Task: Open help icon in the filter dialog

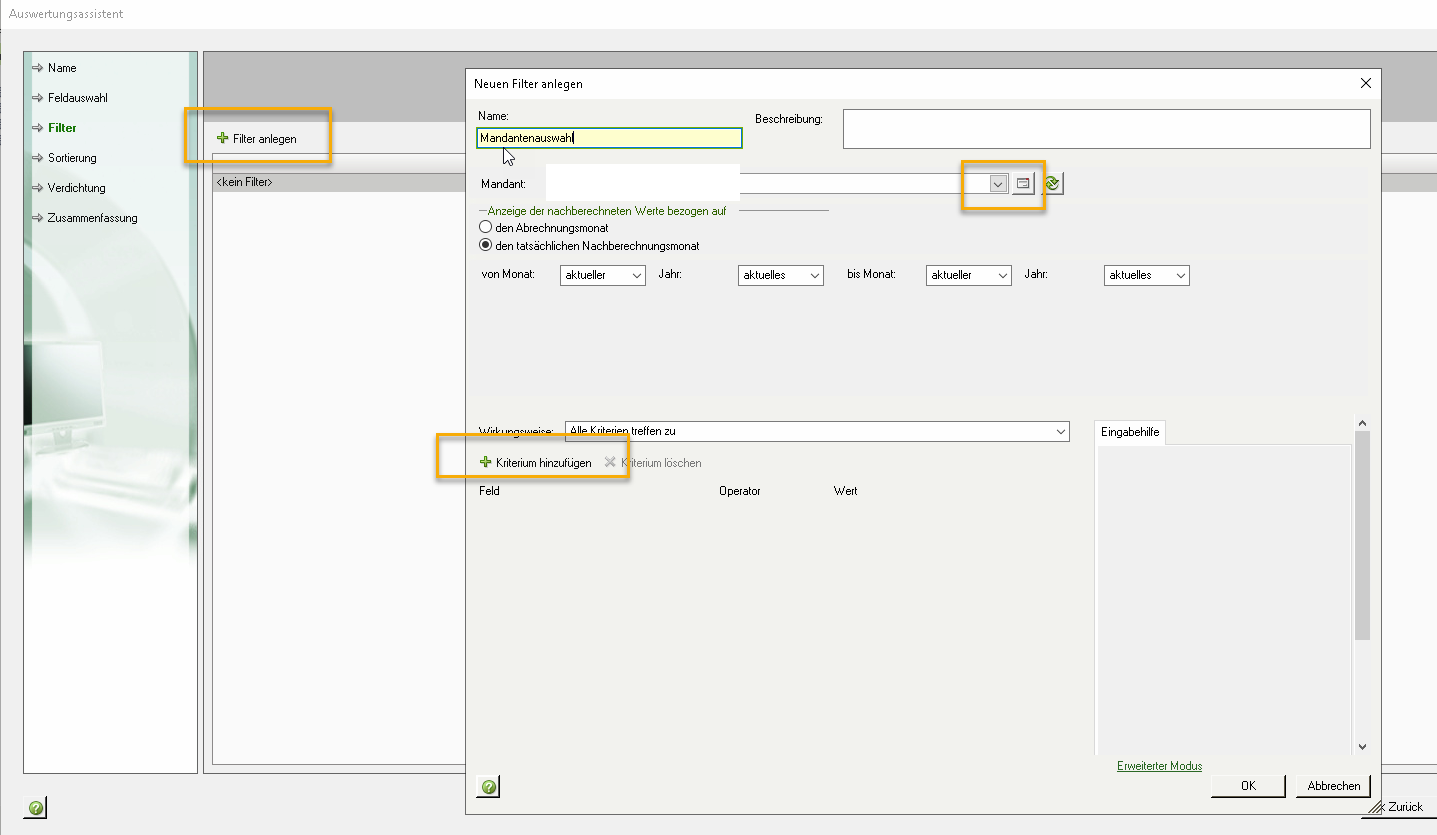Action: (488, 786)
